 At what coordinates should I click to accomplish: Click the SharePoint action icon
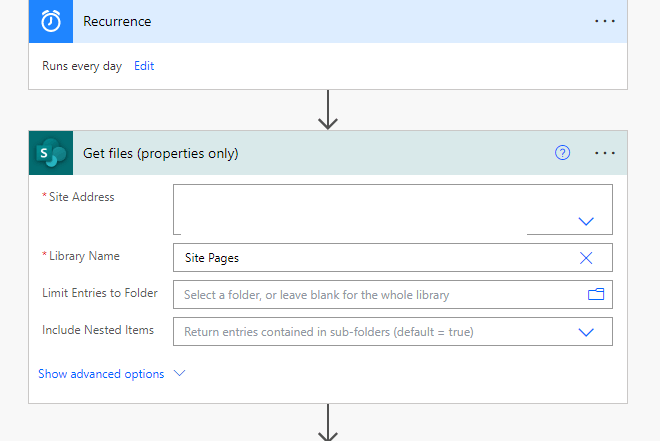[51, 153]
